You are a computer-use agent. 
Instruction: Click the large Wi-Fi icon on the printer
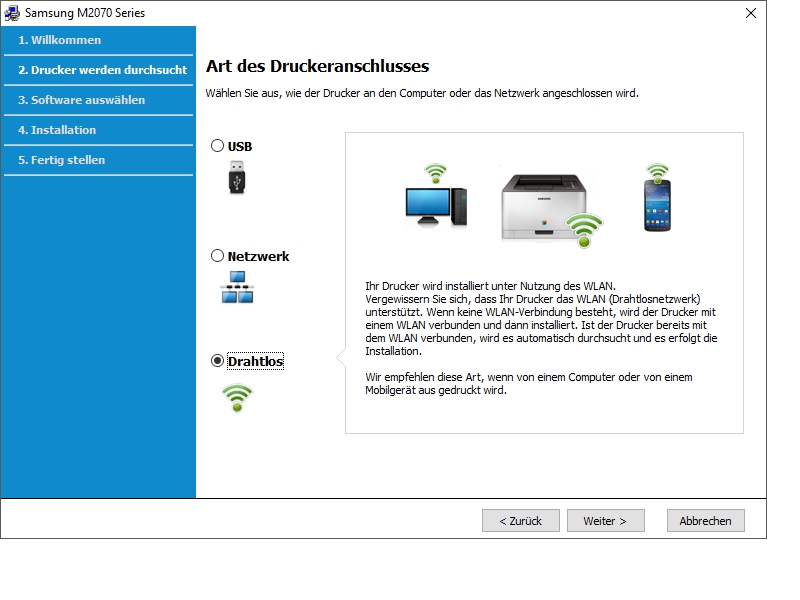584,230
